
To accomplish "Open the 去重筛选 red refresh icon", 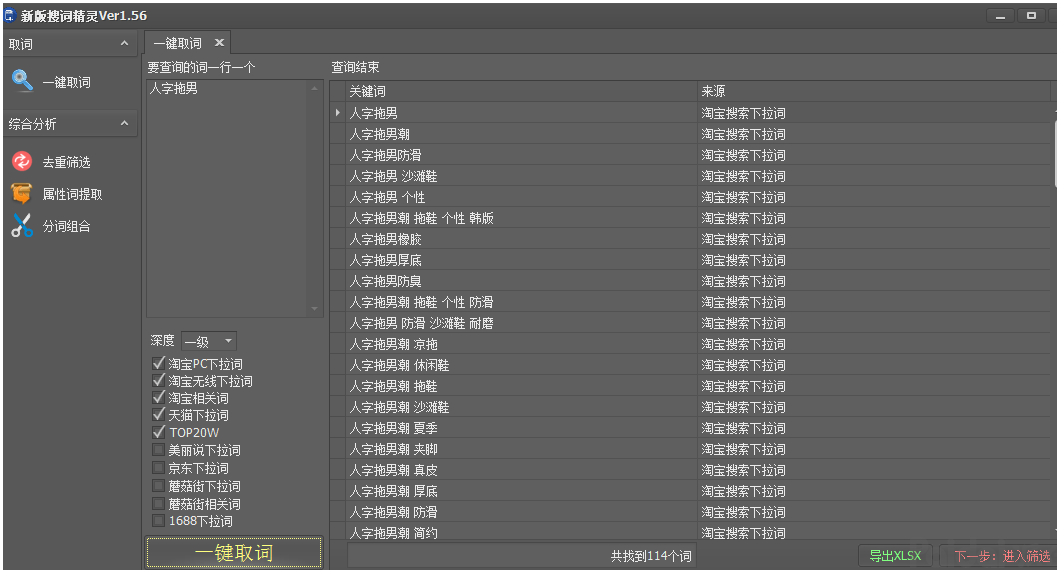I will [22, 162].
